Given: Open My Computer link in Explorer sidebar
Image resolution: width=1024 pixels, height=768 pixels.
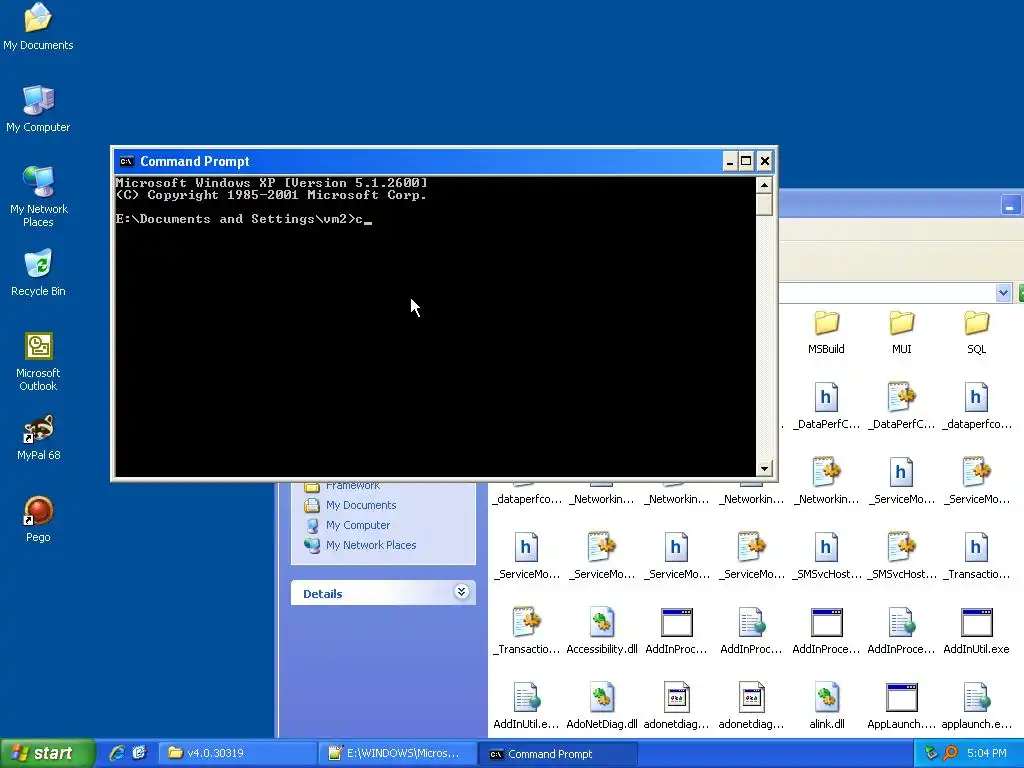Looking at the screenshot, I should coord(358,525).
